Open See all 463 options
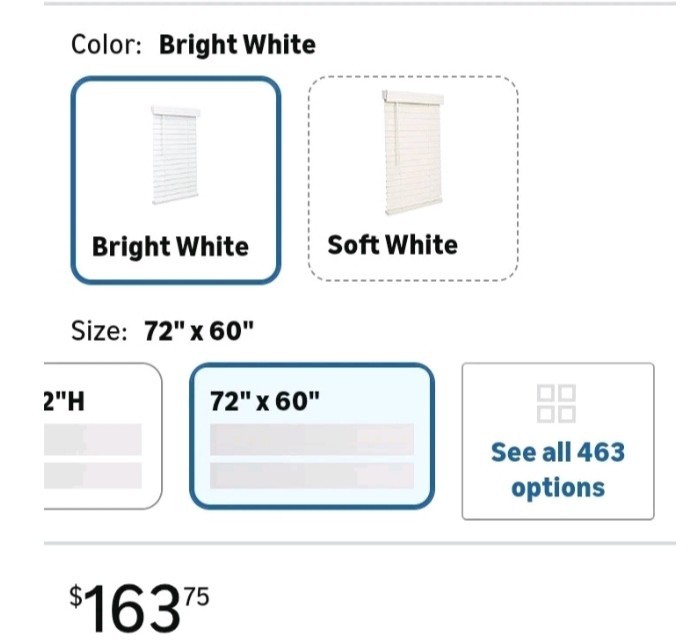This screenshot has height=644, width=689. pyautogui.click(x=558, y=441)
